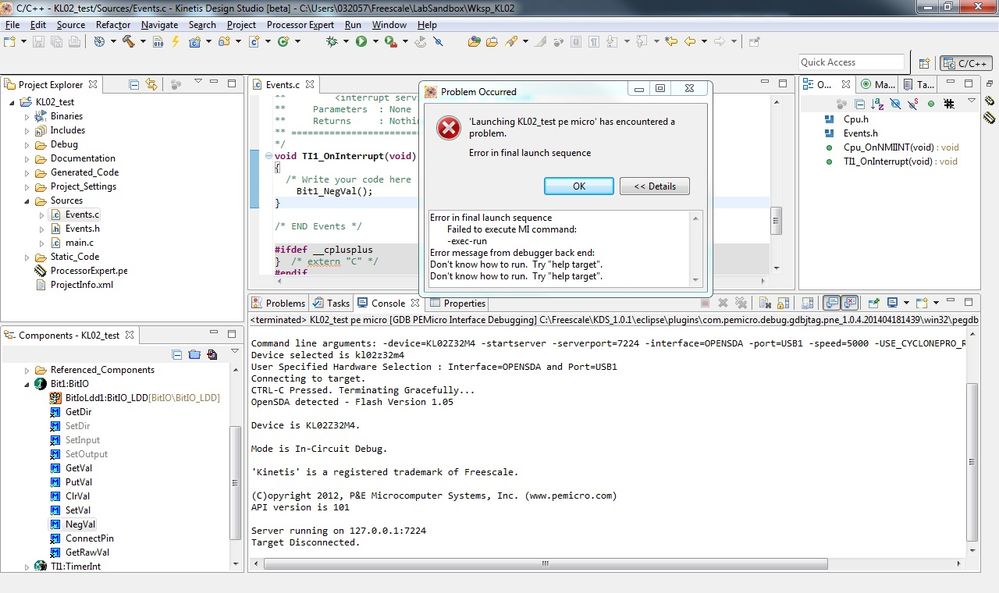Expand the Includes folder
999x593 pixels.
pyautogui.click(x=27, y=131)
